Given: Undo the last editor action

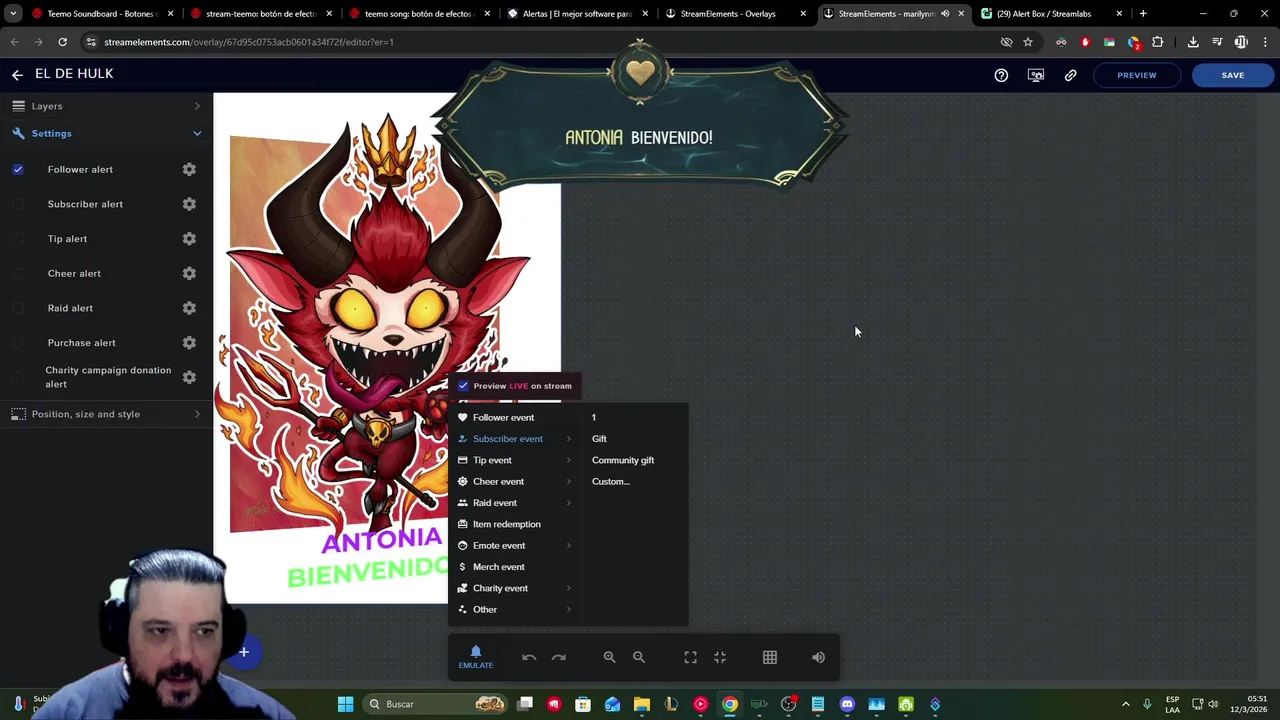Looking at the screenshot, I should tap(529, 657).
